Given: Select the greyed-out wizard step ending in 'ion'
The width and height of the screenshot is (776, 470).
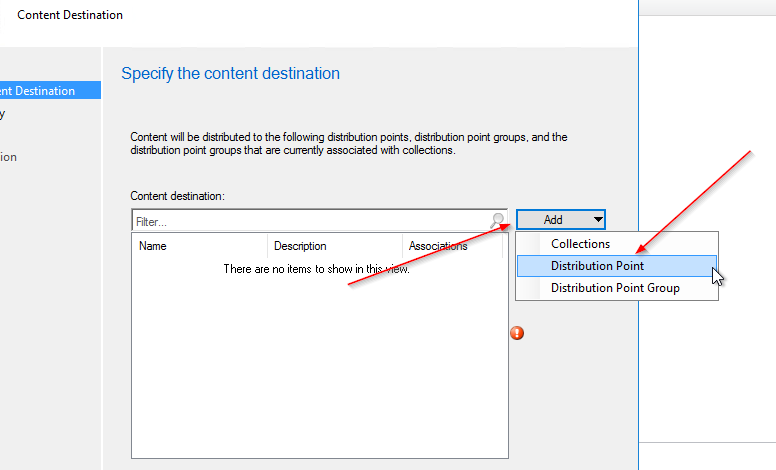Looking at the screenshot, I should (8, 157).
